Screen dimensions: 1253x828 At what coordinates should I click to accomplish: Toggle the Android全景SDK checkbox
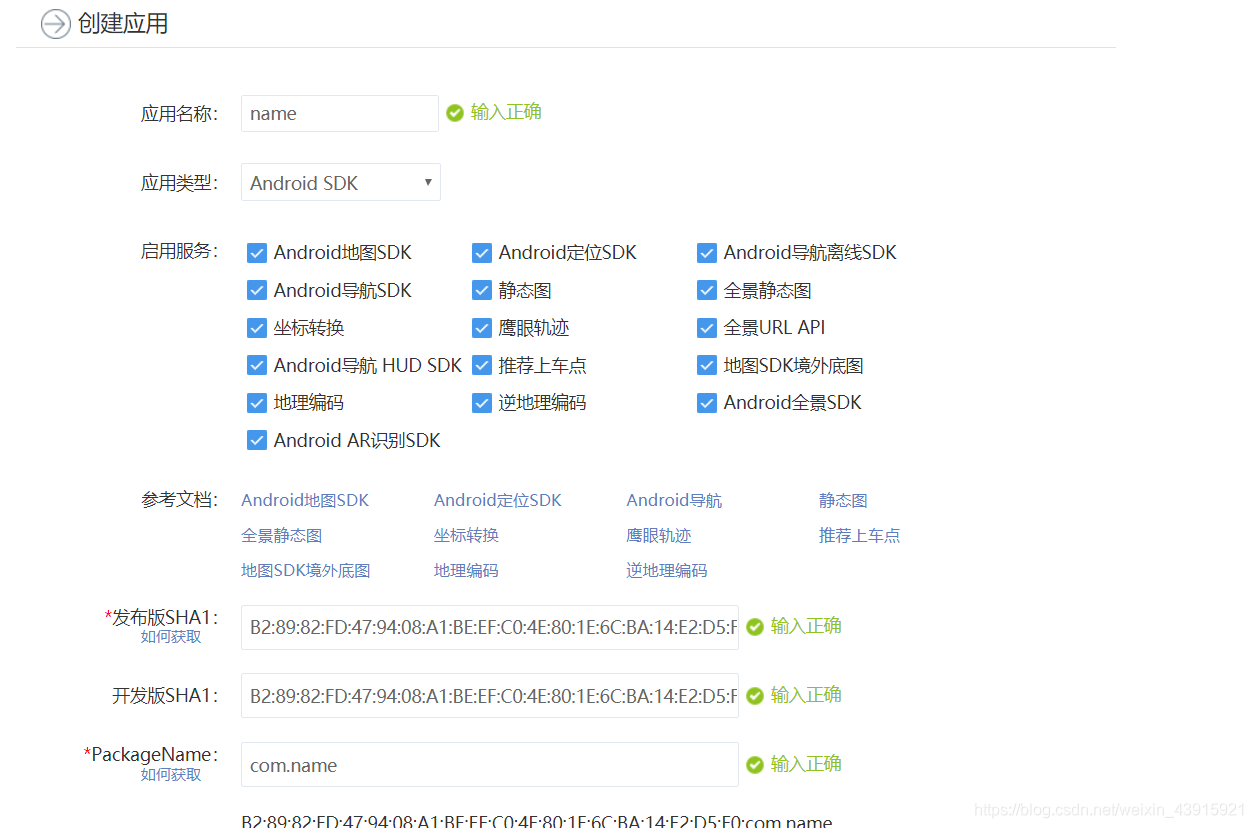point(707,403)
